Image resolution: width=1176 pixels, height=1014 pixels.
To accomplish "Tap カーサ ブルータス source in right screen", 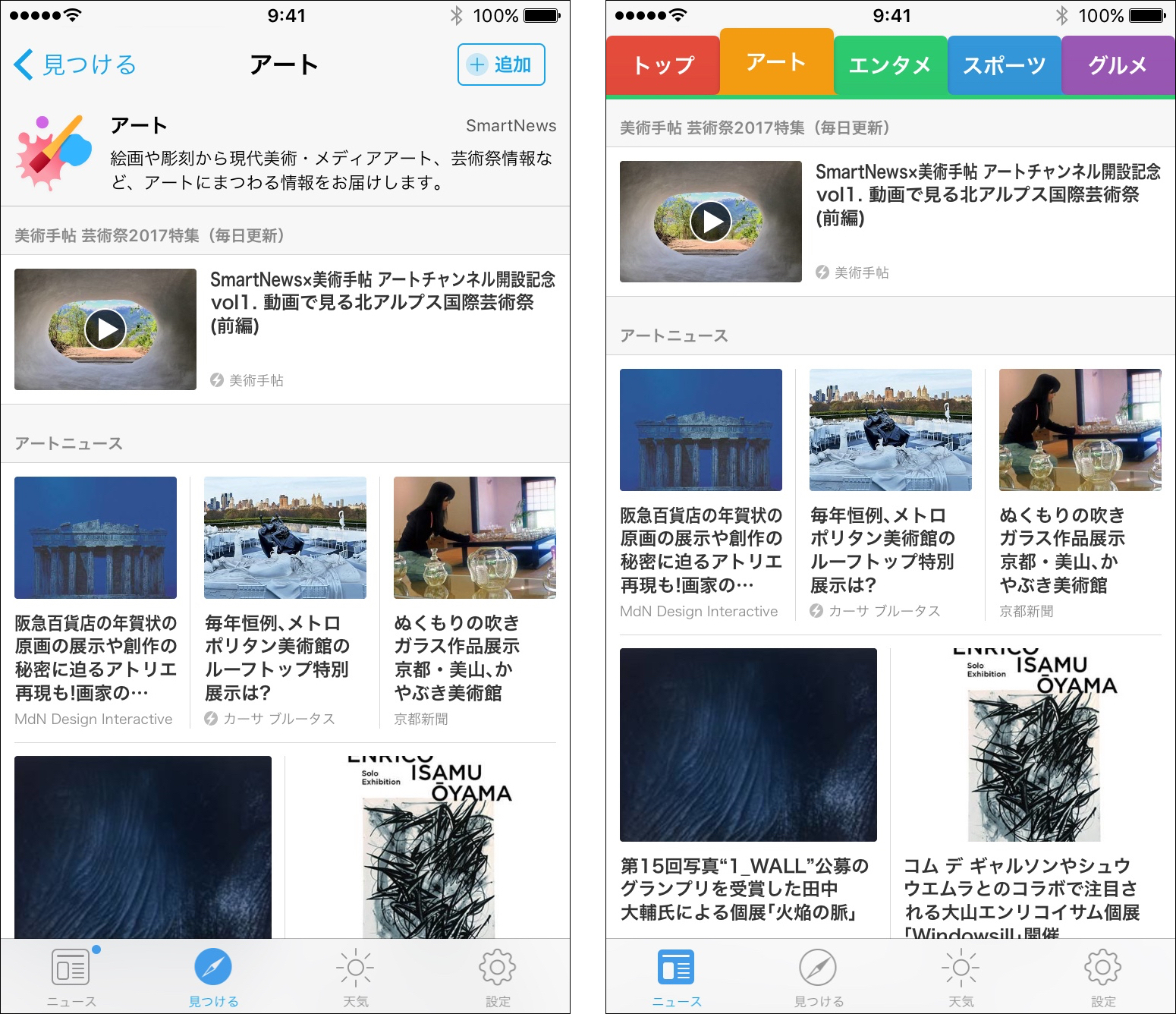I will pos(884,611).
